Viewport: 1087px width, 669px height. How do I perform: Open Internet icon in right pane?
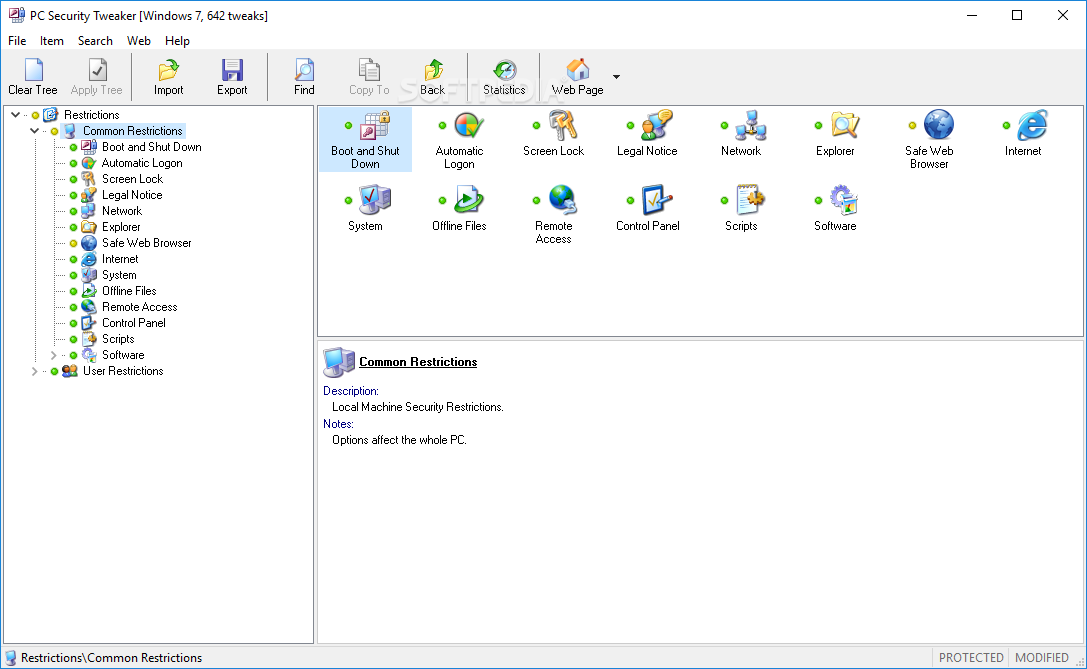[1032, 125]
